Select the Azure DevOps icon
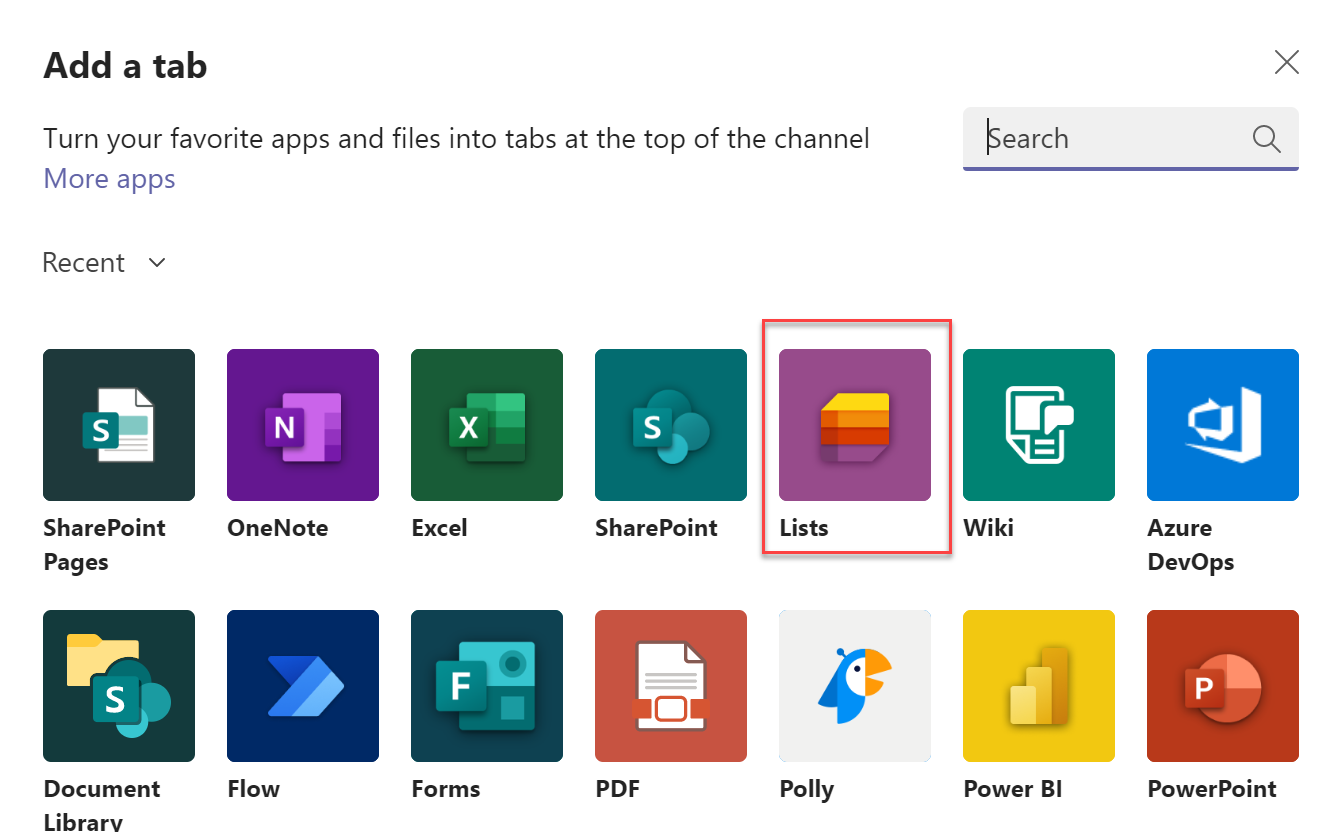The image size is (1337, 832). tap(1223, 425)
